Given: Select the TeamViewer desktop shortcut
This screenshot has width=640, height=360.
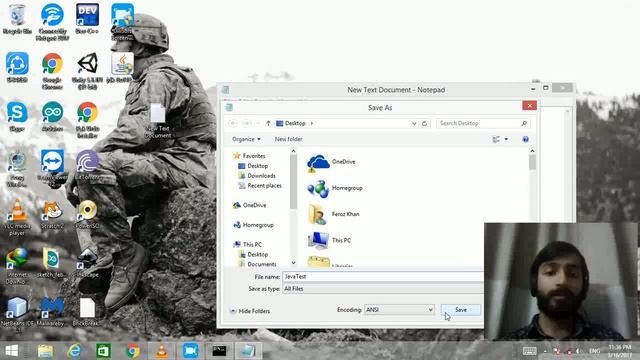Looking at the screenshot, I should (x=52, y=168).
